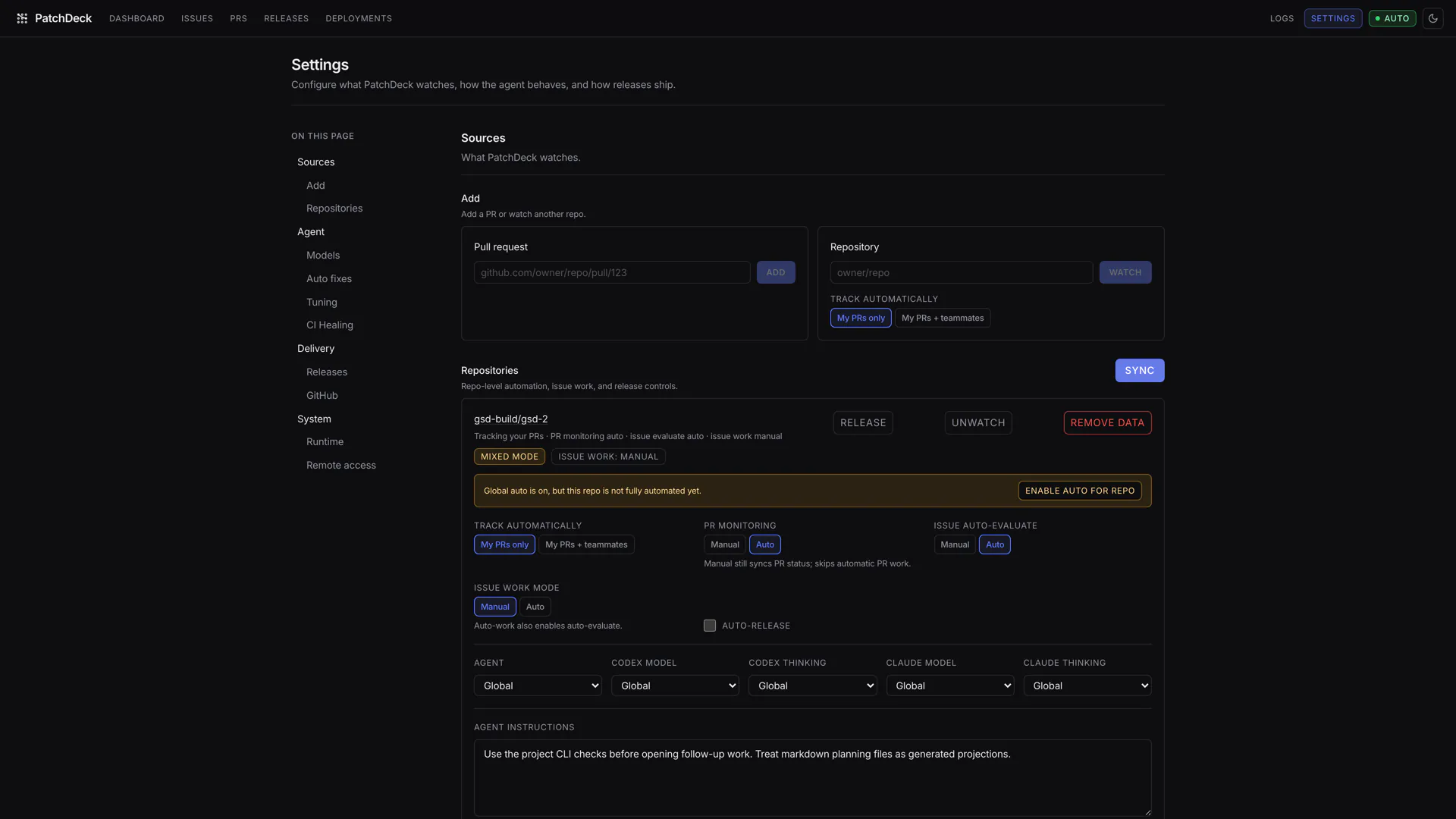Set Issue Auto-Evaluate to Manual
The height and width of the screenshot is (819, 1456).
coord(954,544)
